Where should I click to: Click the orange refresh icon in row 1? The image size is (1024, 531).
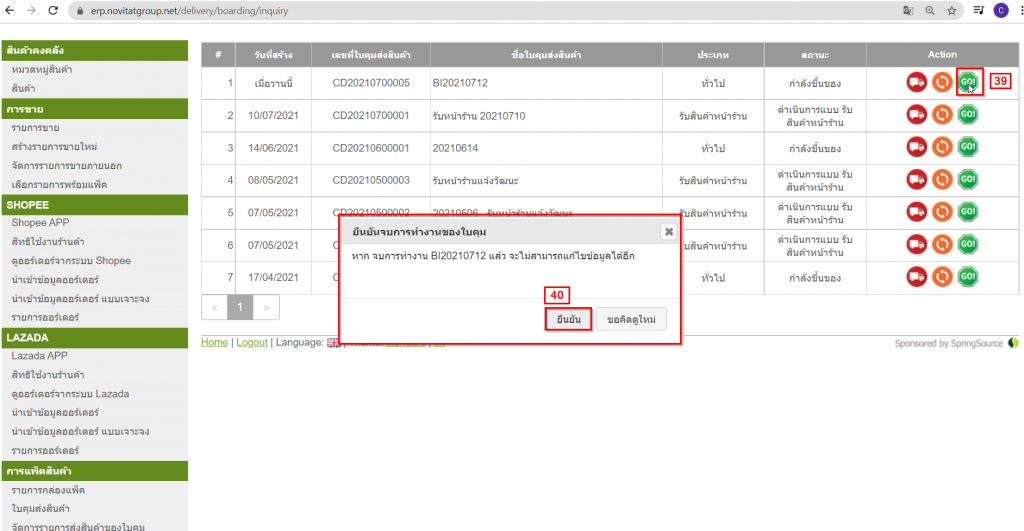[x=942, y=82]
